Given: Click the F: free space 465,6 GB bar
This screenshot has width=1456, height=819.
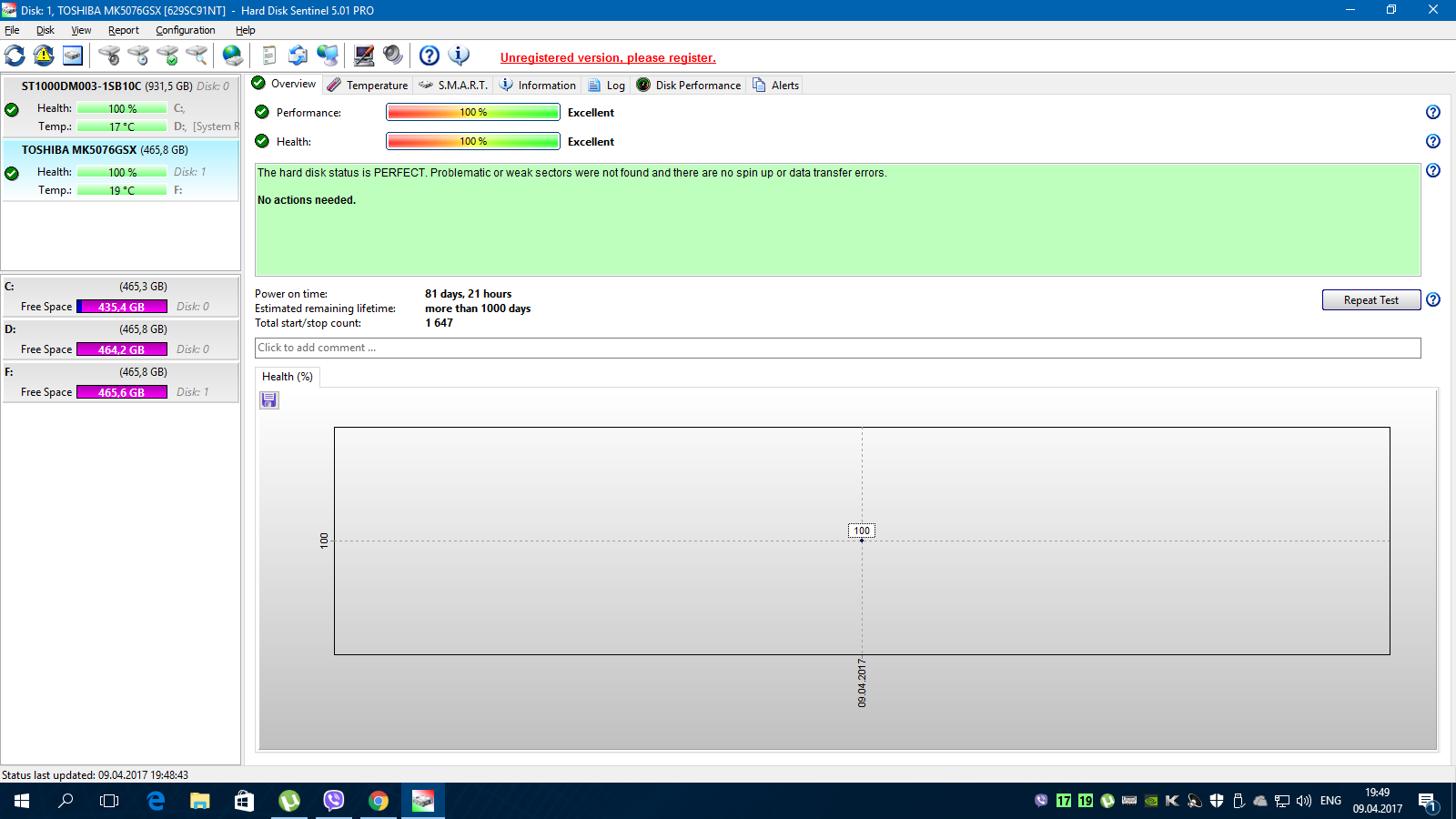Looking at the screenshot, I should point(122,392).
